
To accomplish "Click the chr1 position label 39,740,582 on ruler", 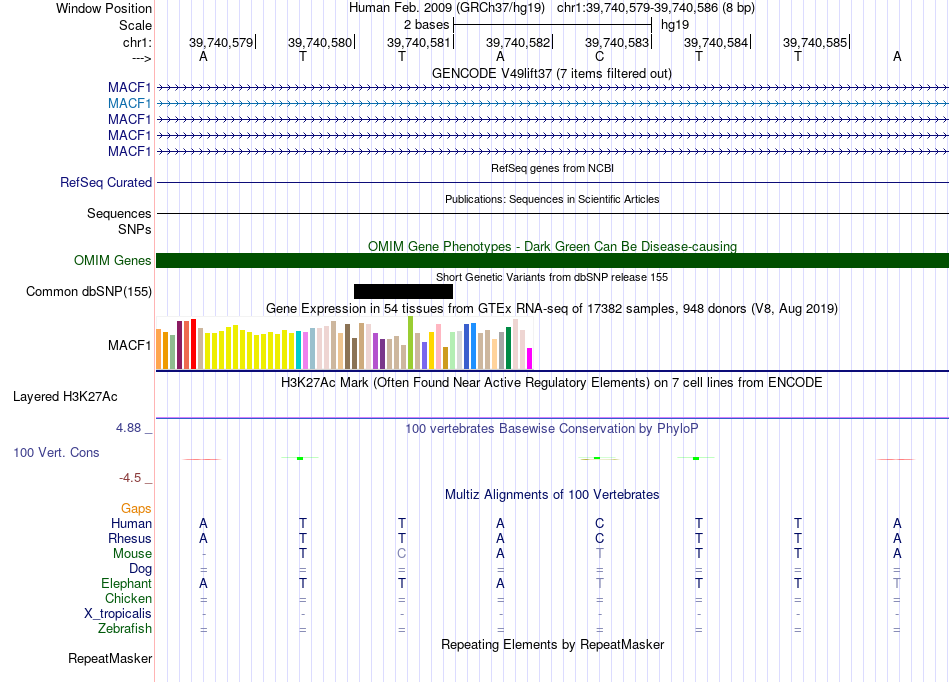I will 518,42.
